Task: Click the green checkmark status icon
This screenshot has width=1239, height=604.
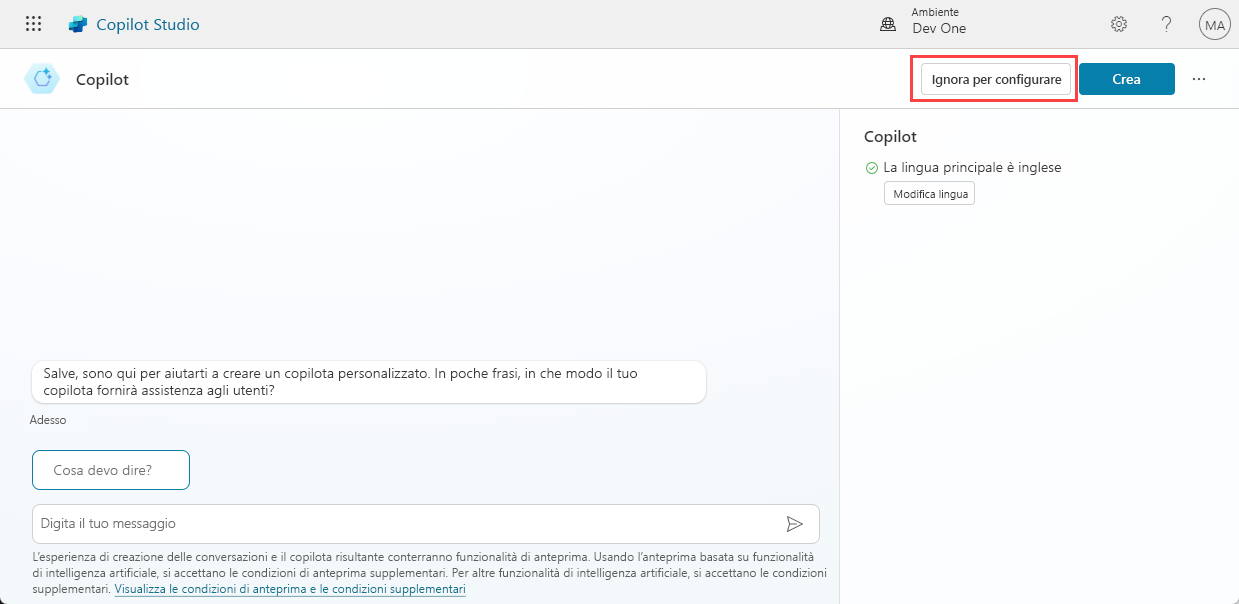Action: (x=871, y=167)
